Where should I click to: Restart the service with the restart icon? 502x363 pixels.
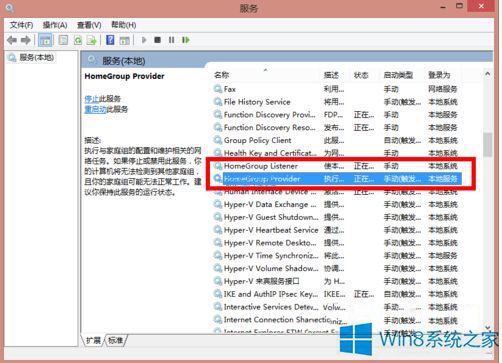click(186, 40)
